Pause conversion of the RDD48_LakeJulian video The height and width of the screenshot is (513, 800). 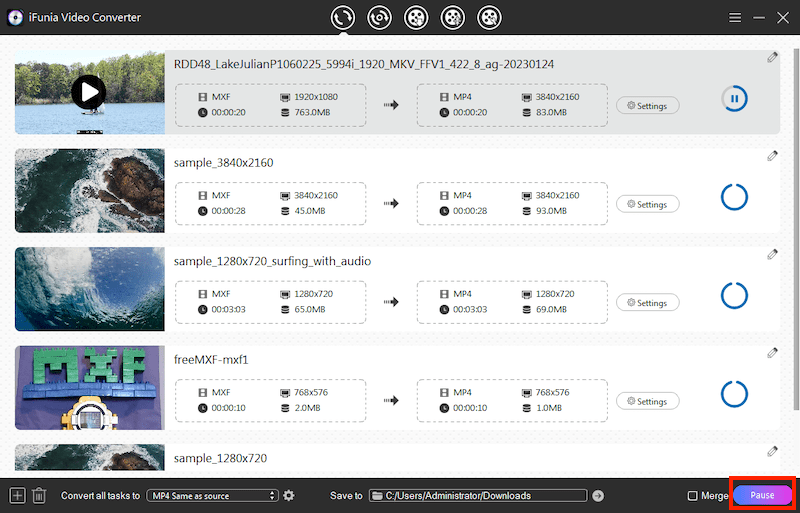coord(734,99)
